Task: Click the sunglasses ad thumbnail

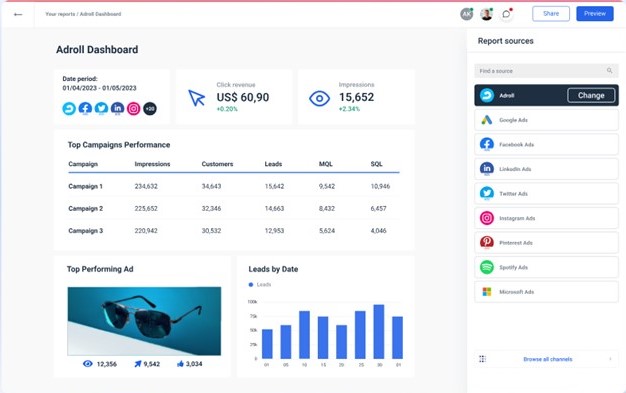Action: tap(144, 321)
